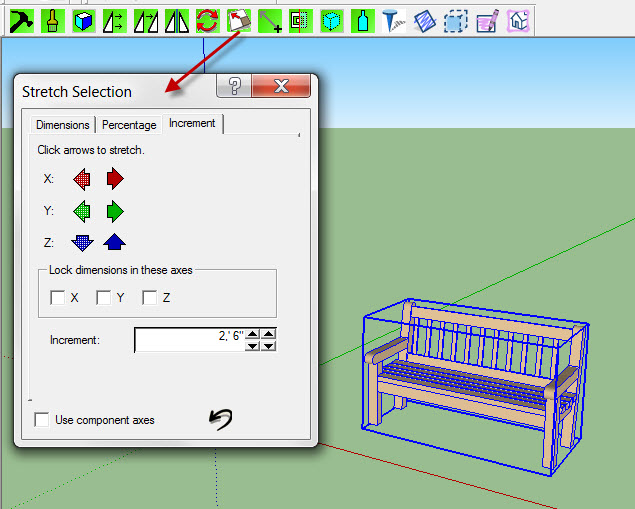Screen dimensions: 635x509
Task: Click the blue cube icon
Action: click(x=84, y=21)
